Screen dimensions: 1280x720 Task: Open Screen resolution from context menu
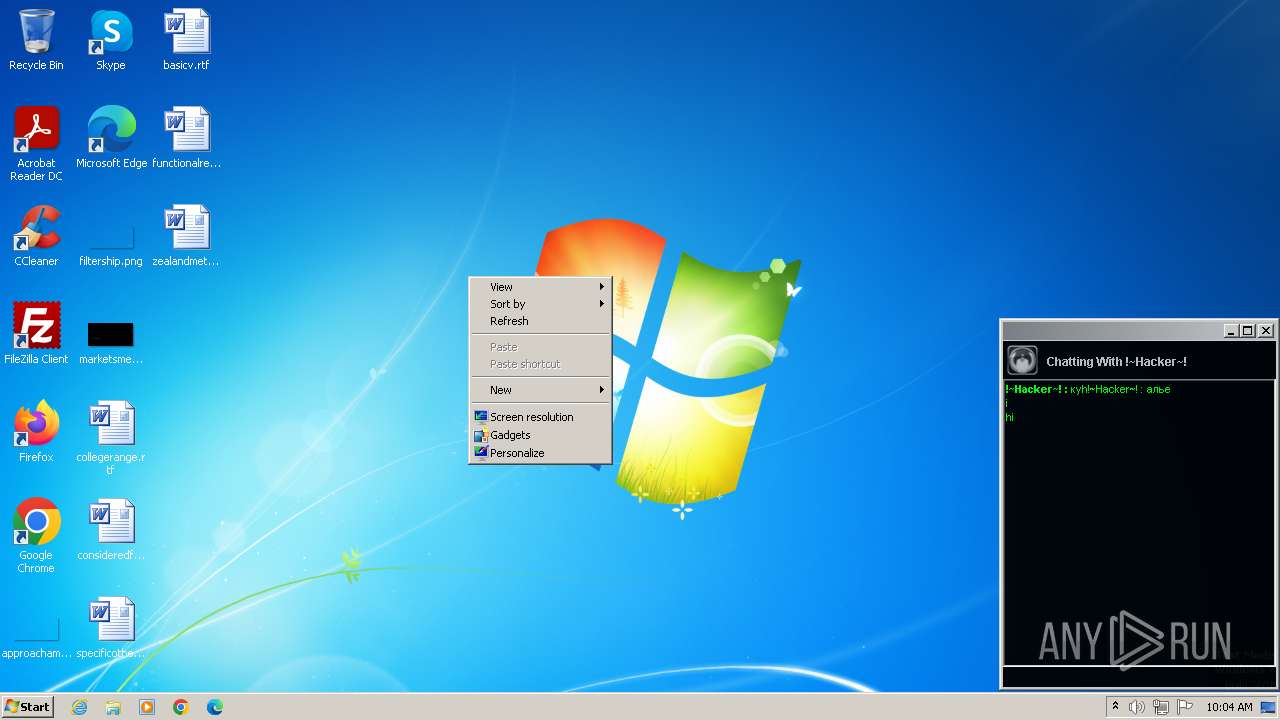click(x=540, y=417)
